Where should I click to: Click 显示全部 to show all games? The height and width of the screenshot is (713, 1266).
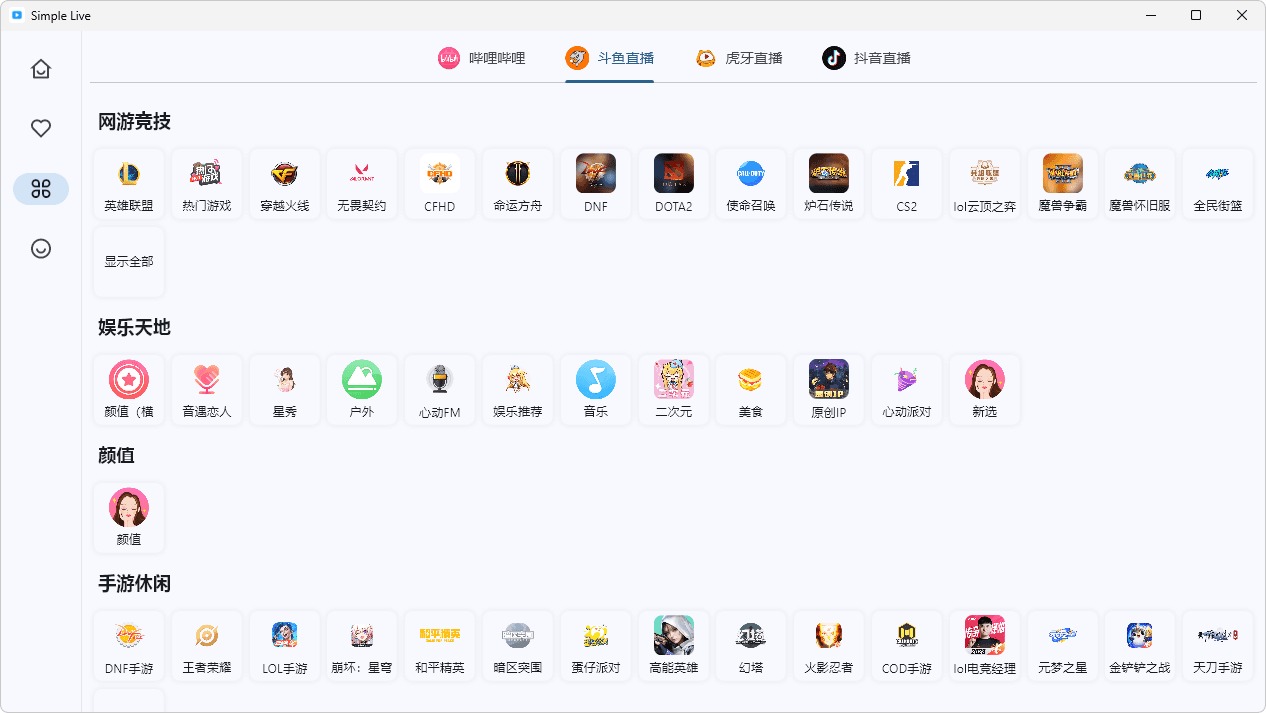[129, 262]
